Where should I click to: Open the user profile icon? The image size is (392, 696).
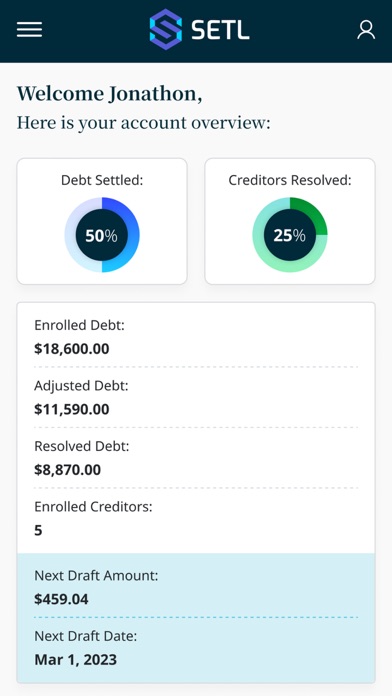pos(366,30)
